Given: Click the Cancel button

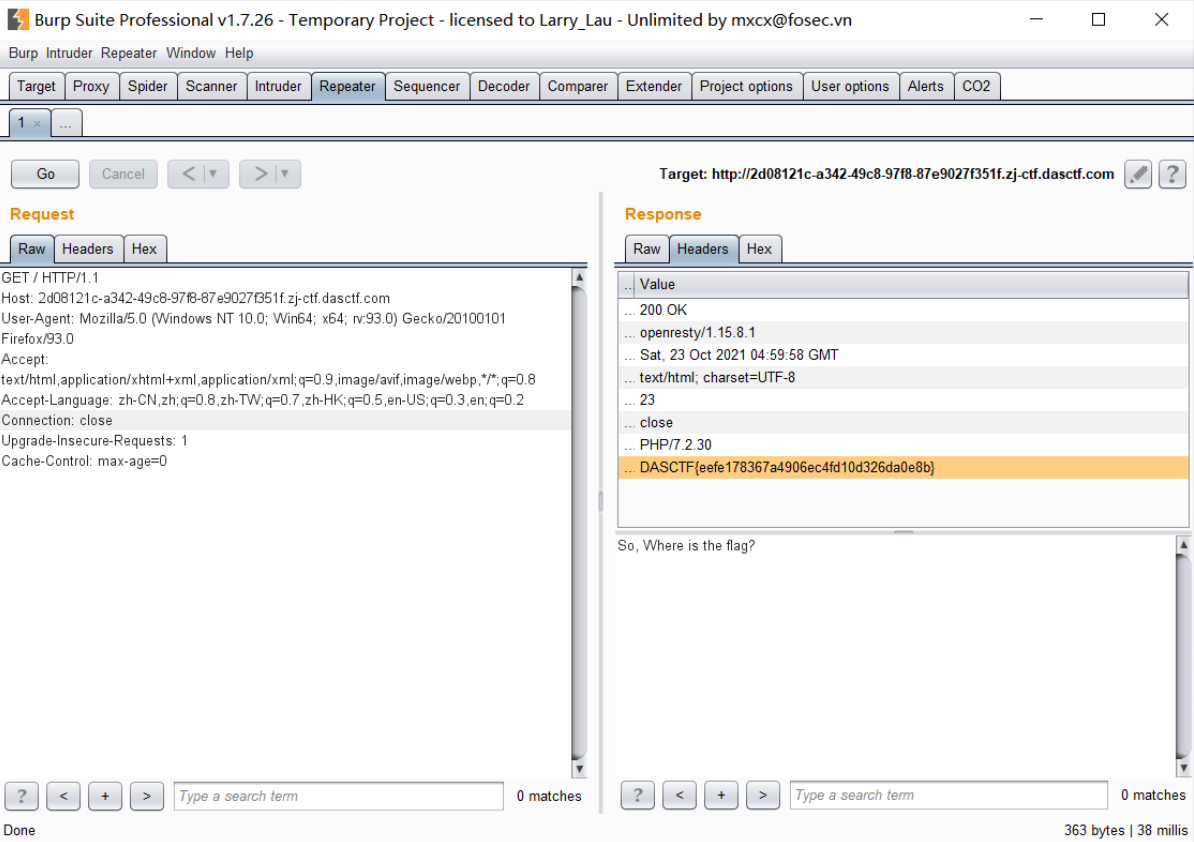Looking at the screenshot, I should click(x=123, y=174).
